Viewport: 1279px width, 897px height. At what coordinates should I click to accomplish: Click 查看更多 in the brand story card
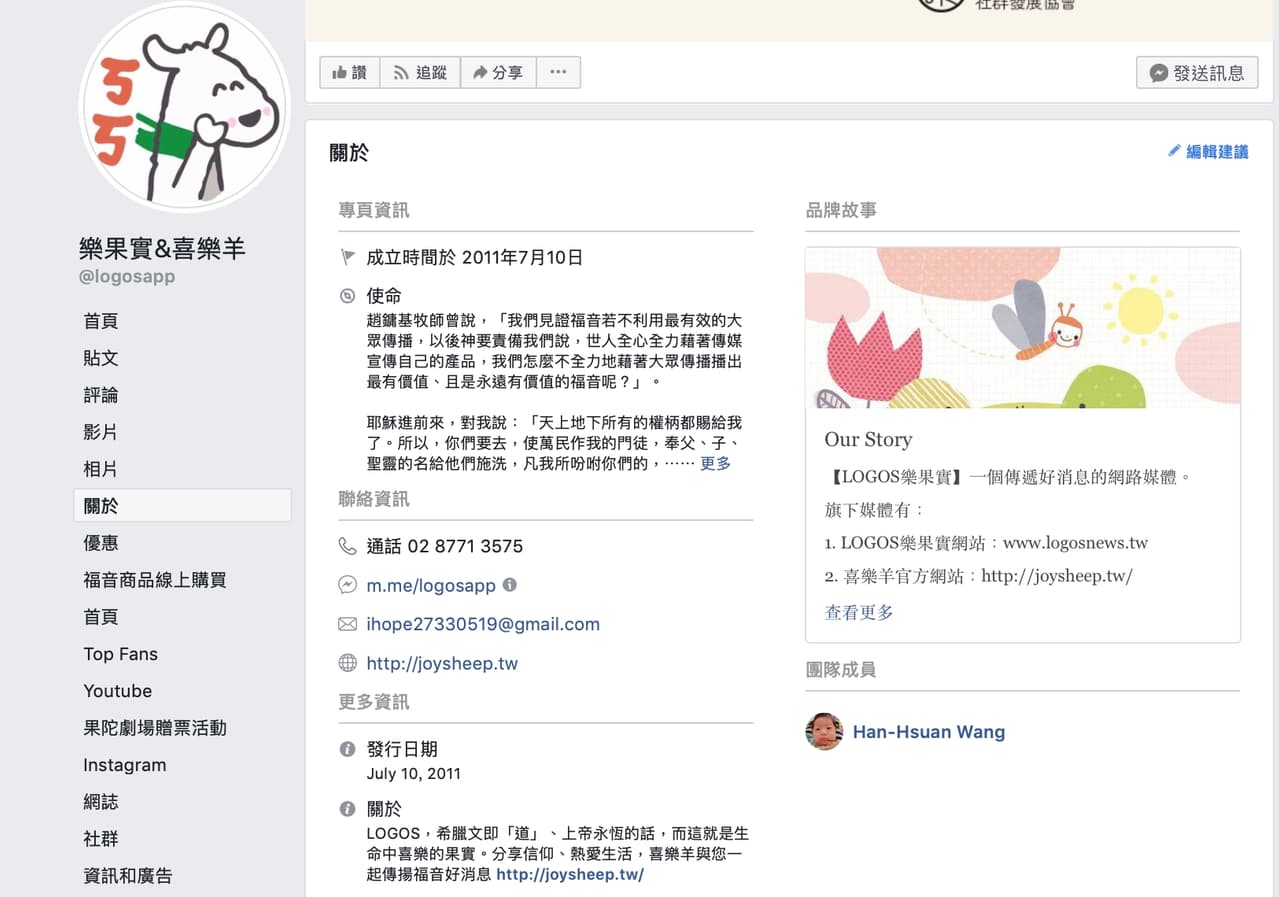(x=859, y=612)
